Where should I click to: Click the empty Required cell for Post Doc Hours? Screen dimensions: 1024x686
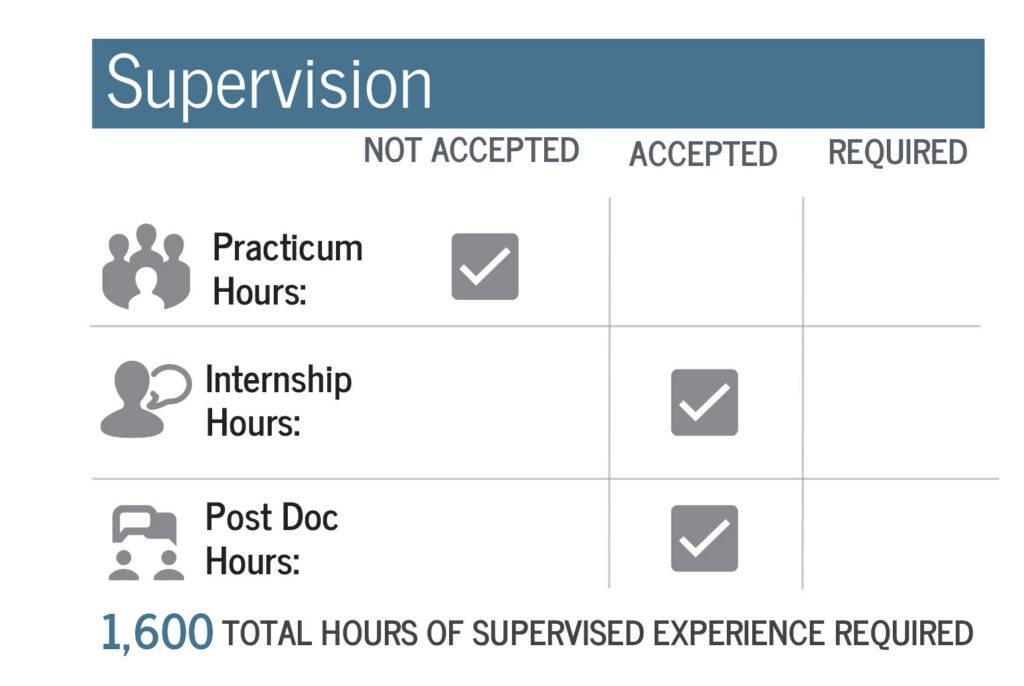892,536
